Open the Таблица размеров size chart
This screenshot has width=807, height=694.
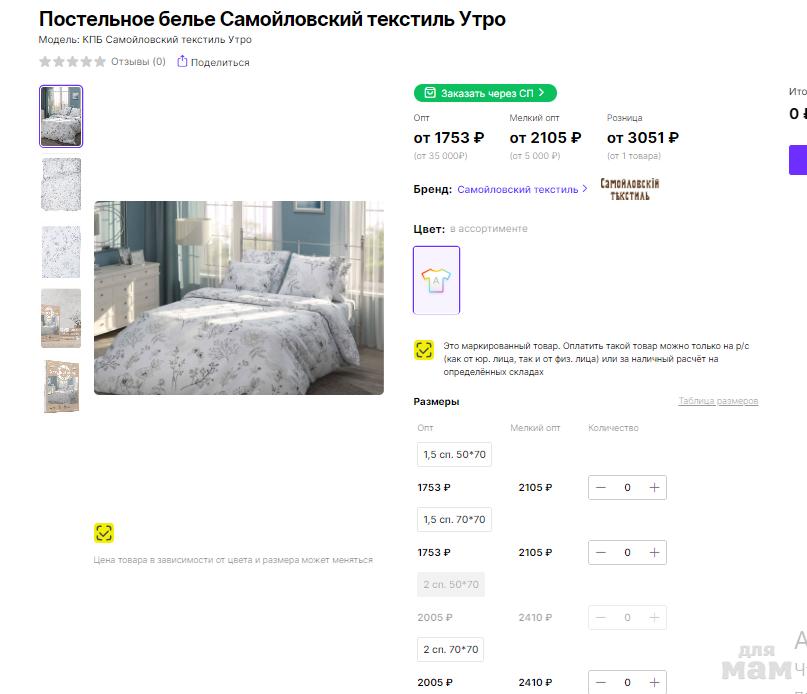pos(718,401)
